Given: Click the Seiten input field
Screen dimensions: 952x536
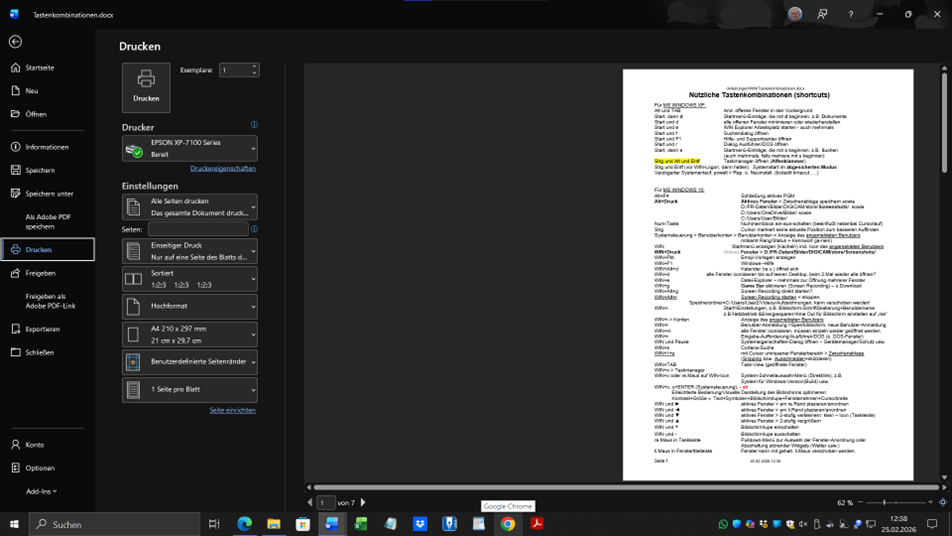Looking at the screenshot, I should coord(198,229).
